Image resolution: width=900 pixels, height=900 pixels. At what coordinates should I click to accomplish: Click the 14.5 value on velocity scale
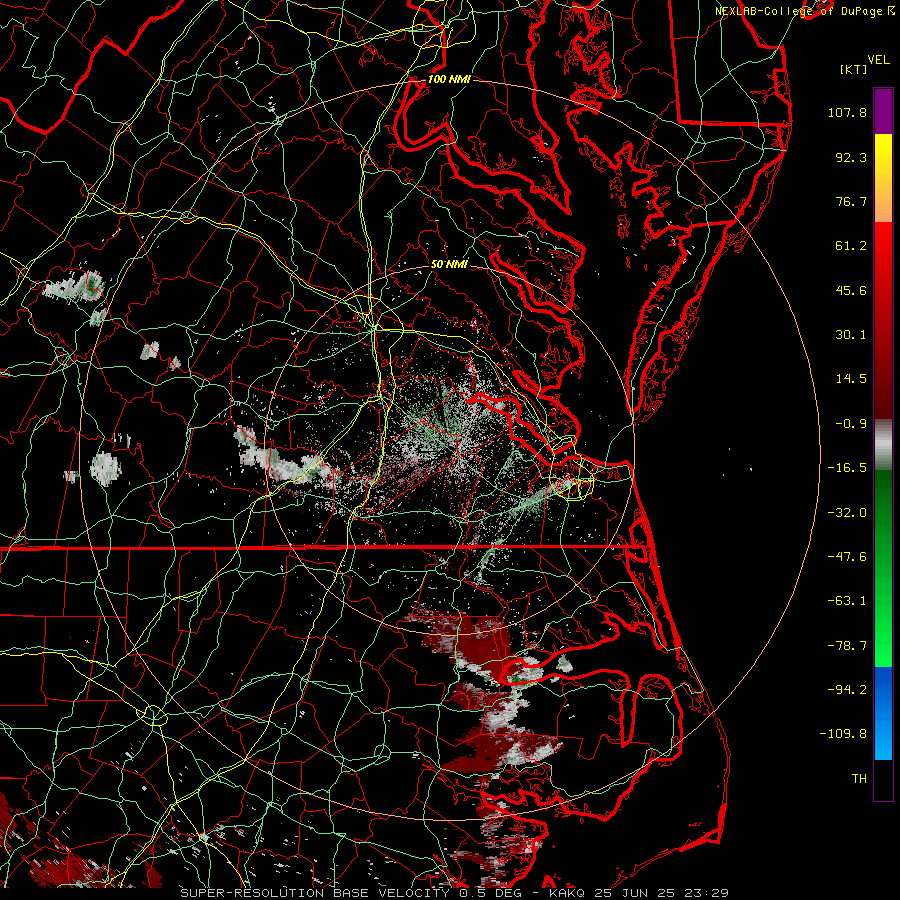point(851,379)
